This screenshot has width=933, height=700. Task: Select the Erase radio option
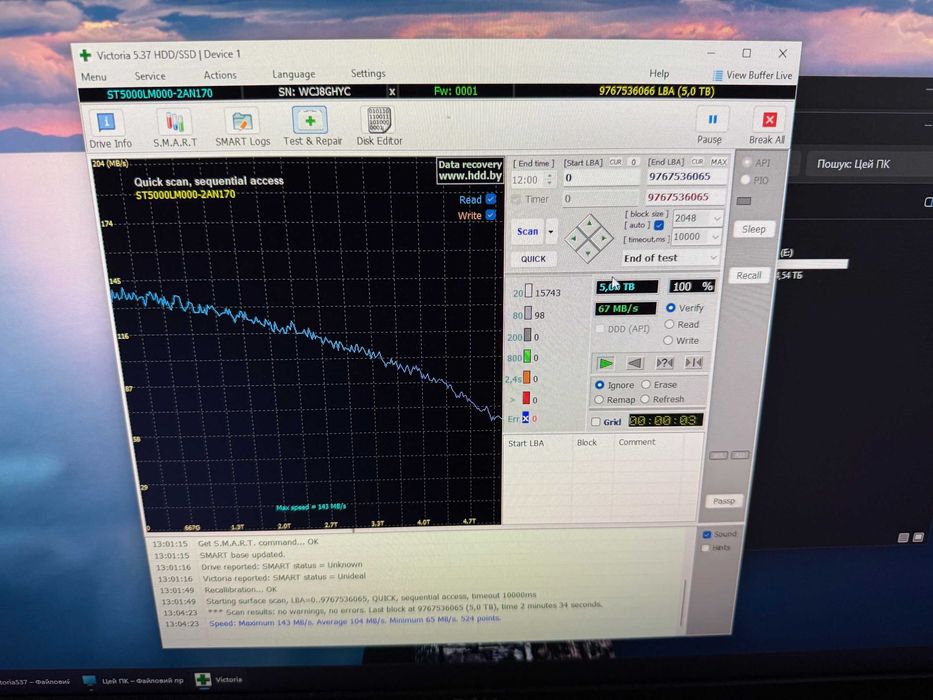[x=646, y=385]
